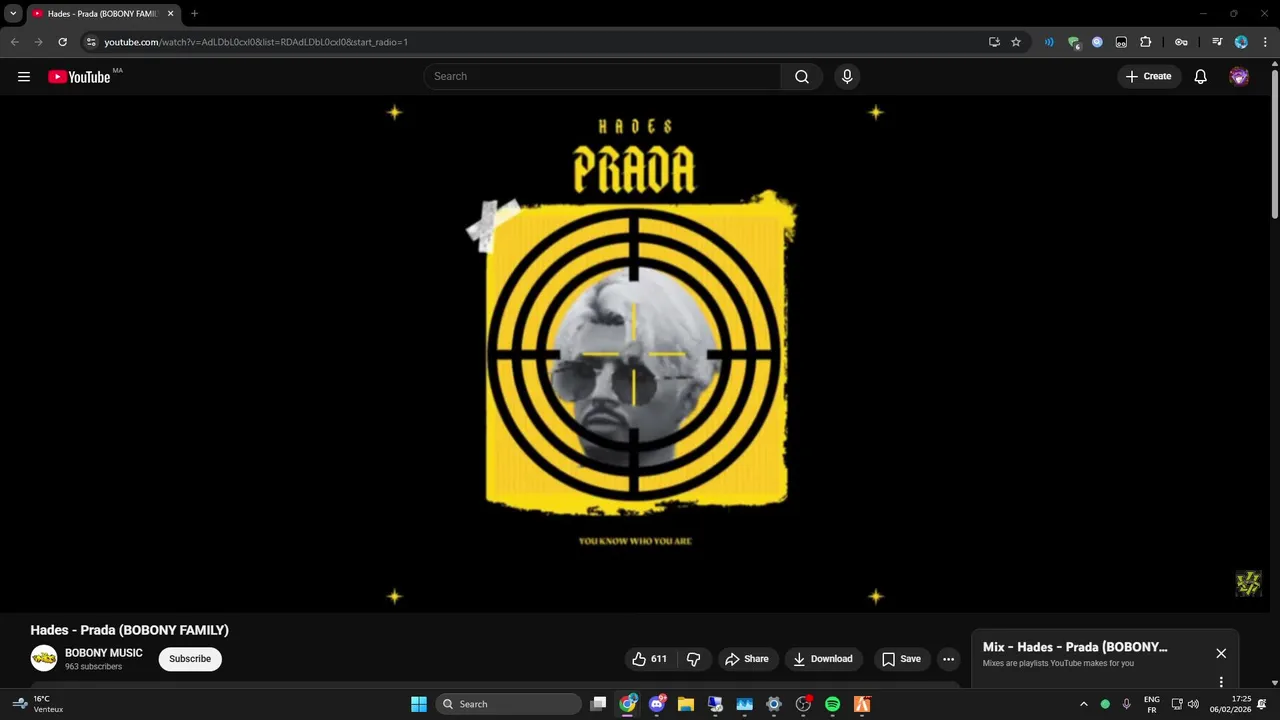
Task: Click the BOBONY MUSIC channel avatar
Action: pyautogui.click(x=44, y=658)
